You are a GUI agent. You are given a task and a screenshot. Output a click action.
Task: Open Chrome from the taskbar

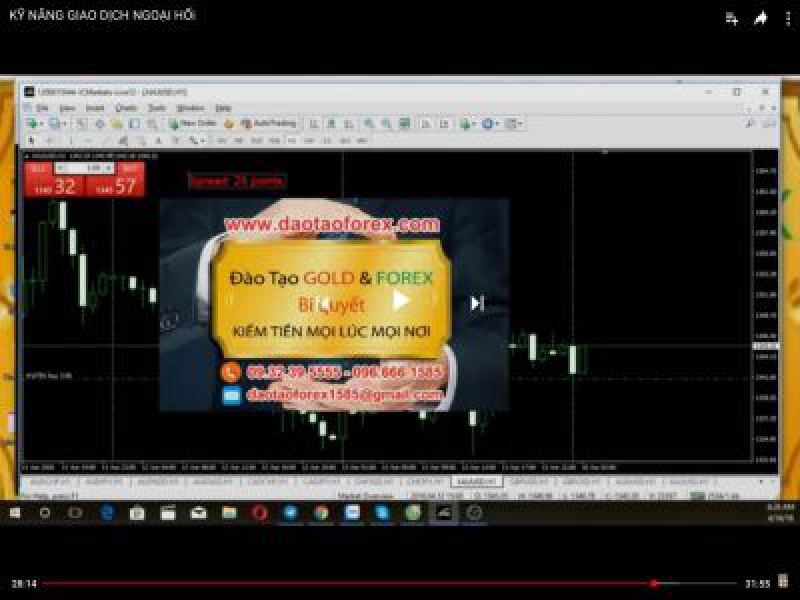pyautogui.click(x=321, y=513)
